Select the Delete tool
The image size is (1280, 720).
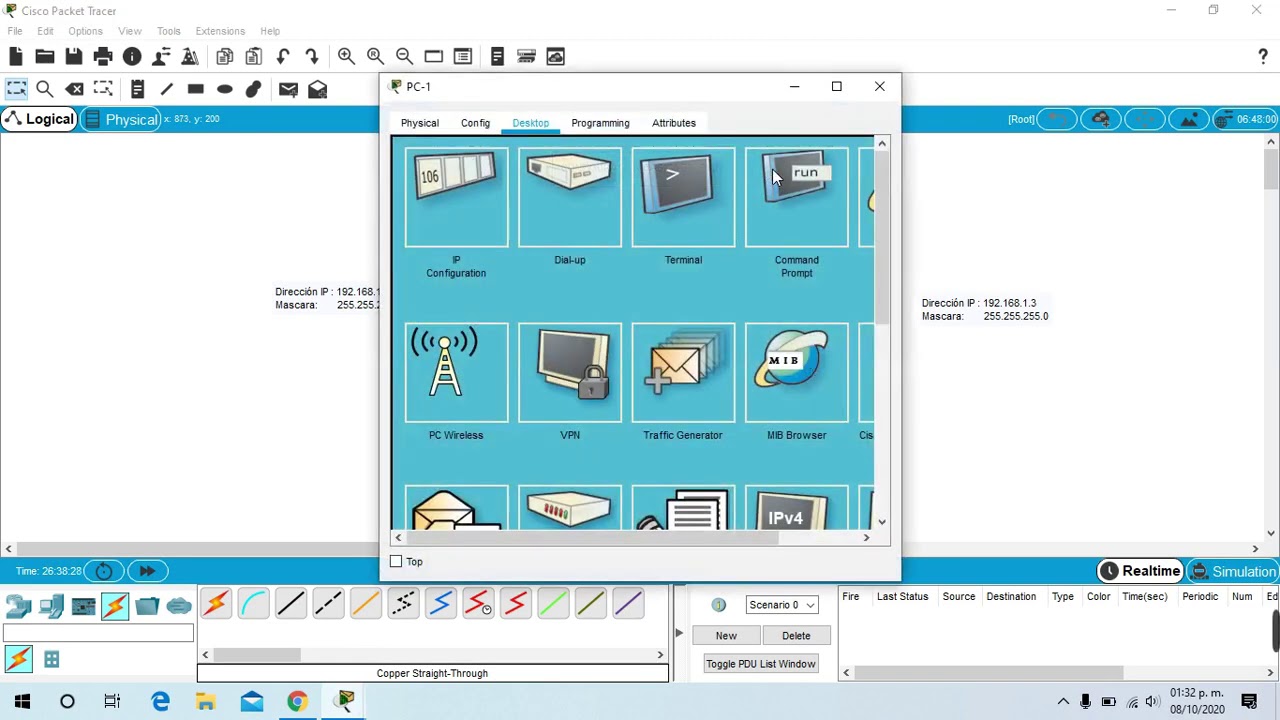click(74, 89)
